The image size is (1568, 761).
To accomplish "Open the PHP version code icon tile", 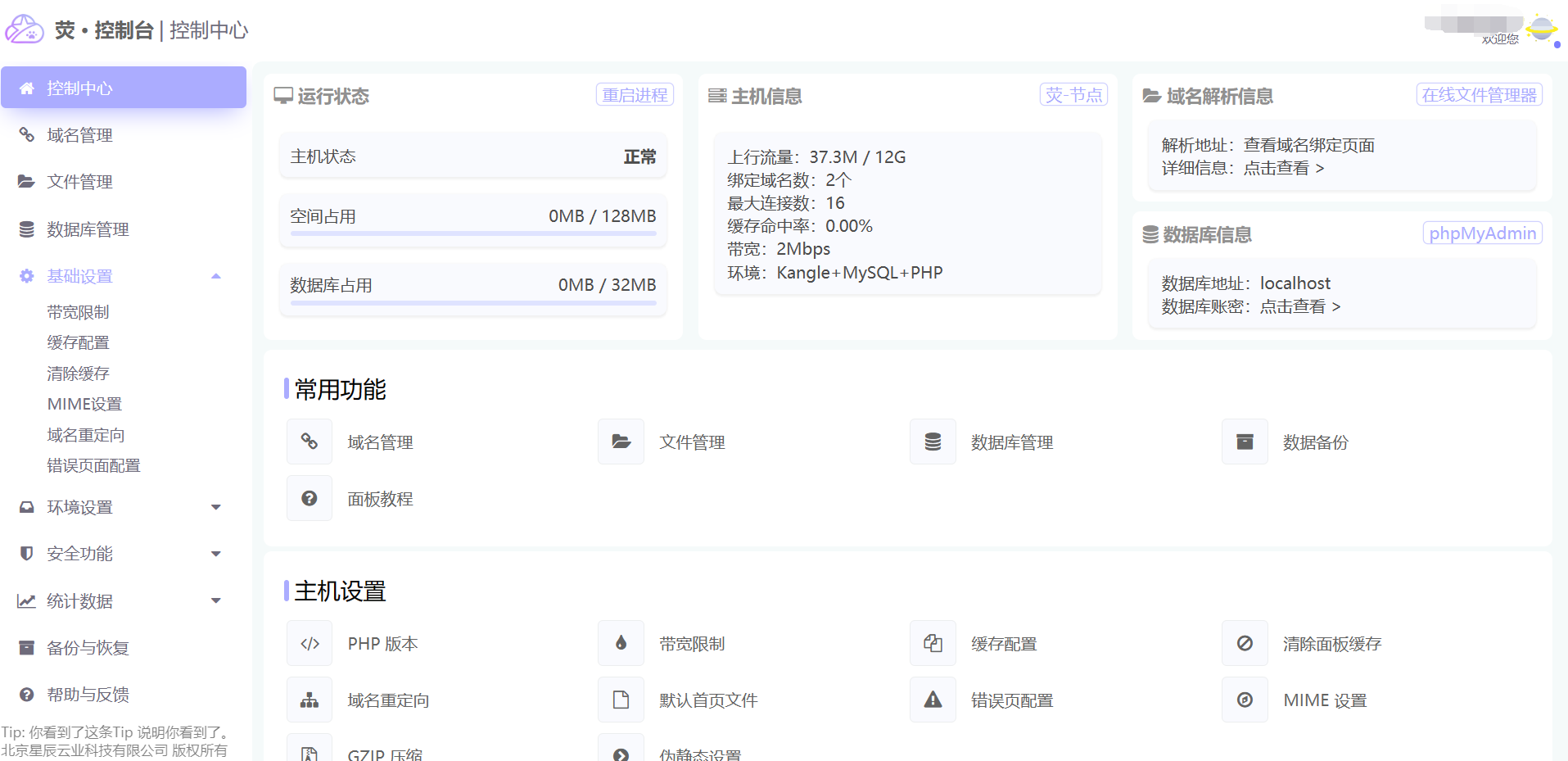I will tap(310, 643).
